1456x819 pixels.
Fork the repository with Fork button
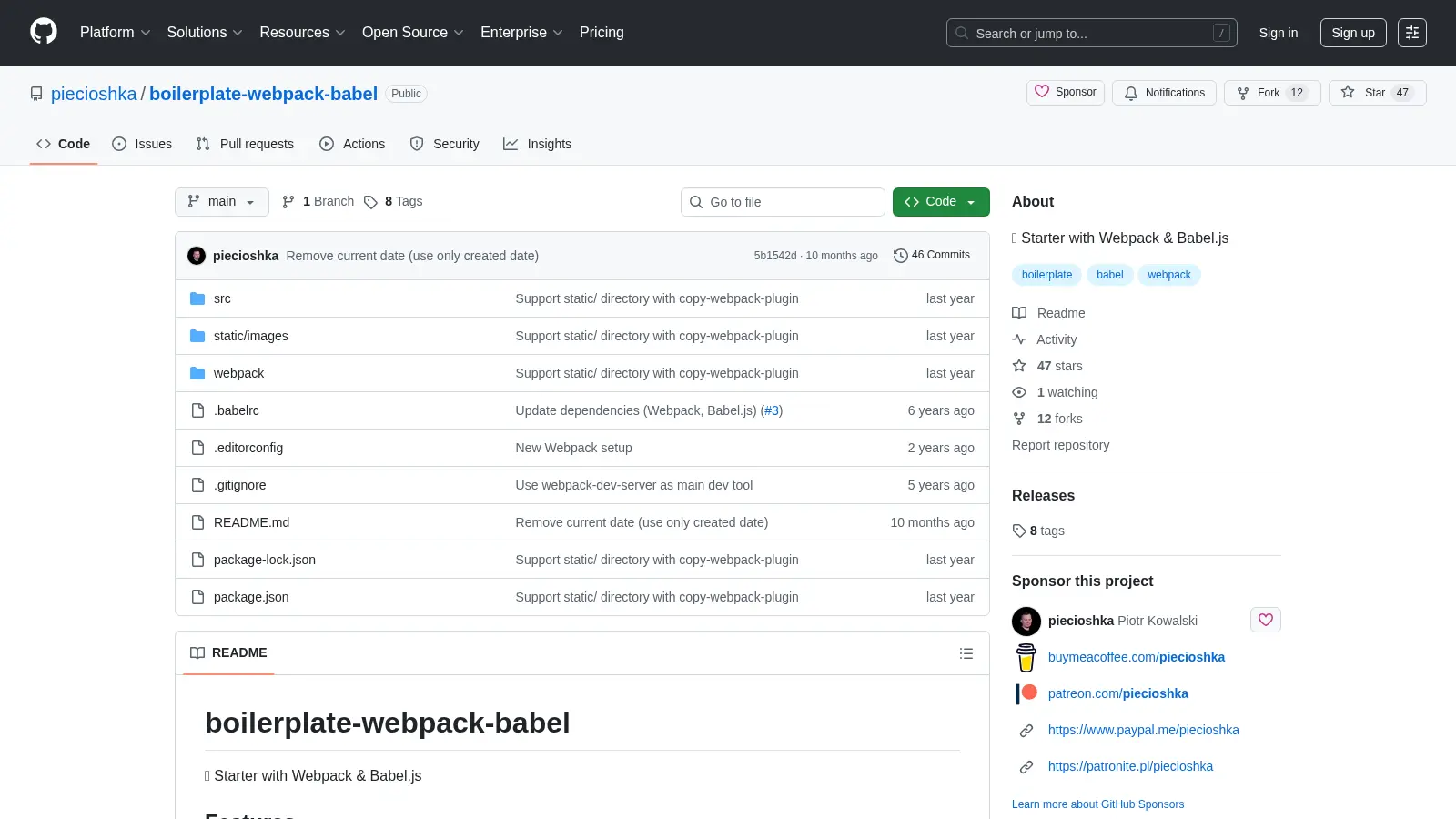point(1272,93)
